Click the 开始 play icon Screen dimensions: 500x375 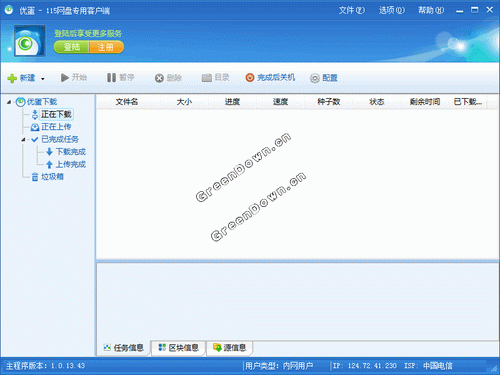(65, 78)
